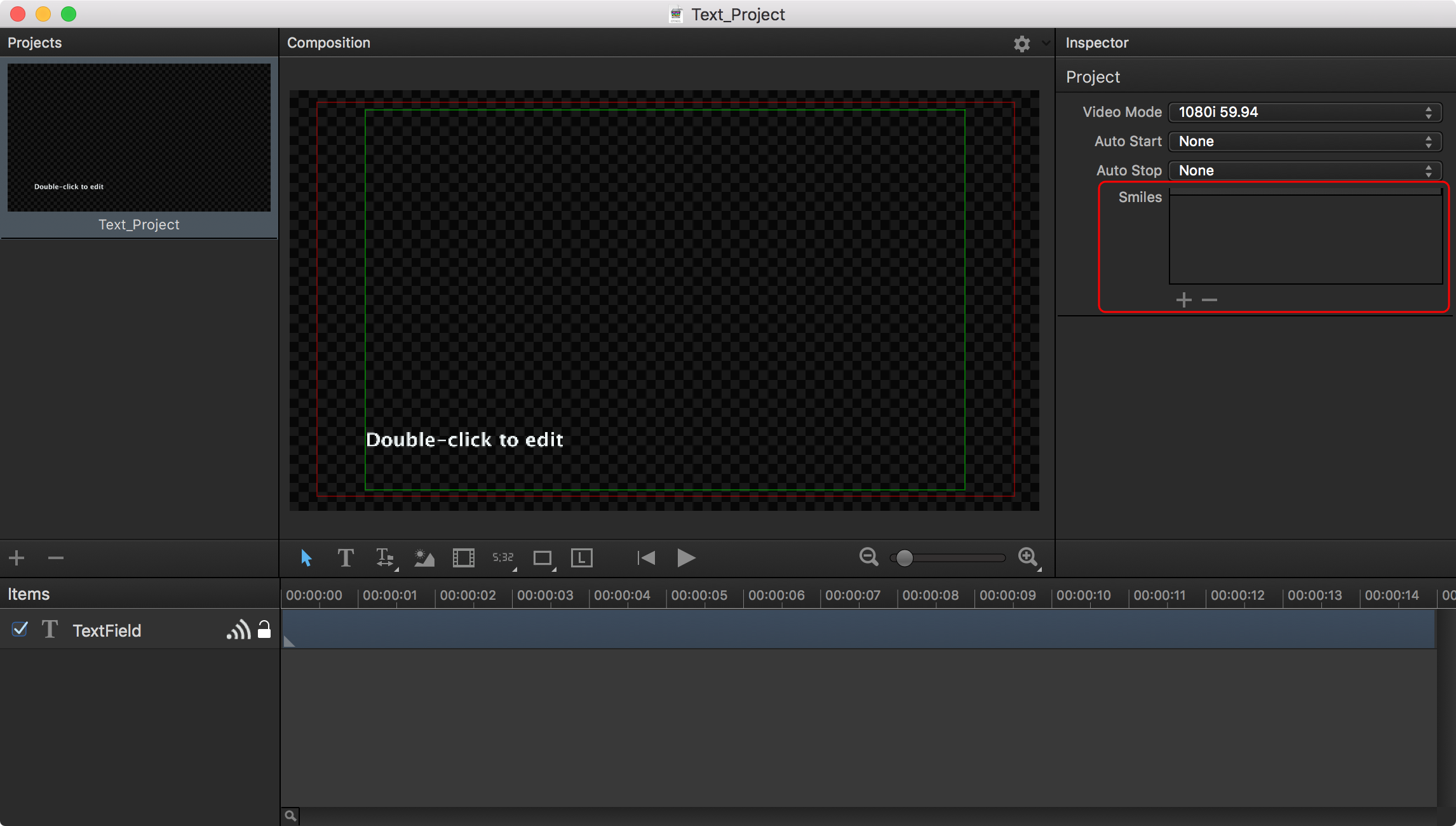This screenshot has width=1456, height=826.
Task: Select the Double-click to edit text
Action: coord(464,440)
